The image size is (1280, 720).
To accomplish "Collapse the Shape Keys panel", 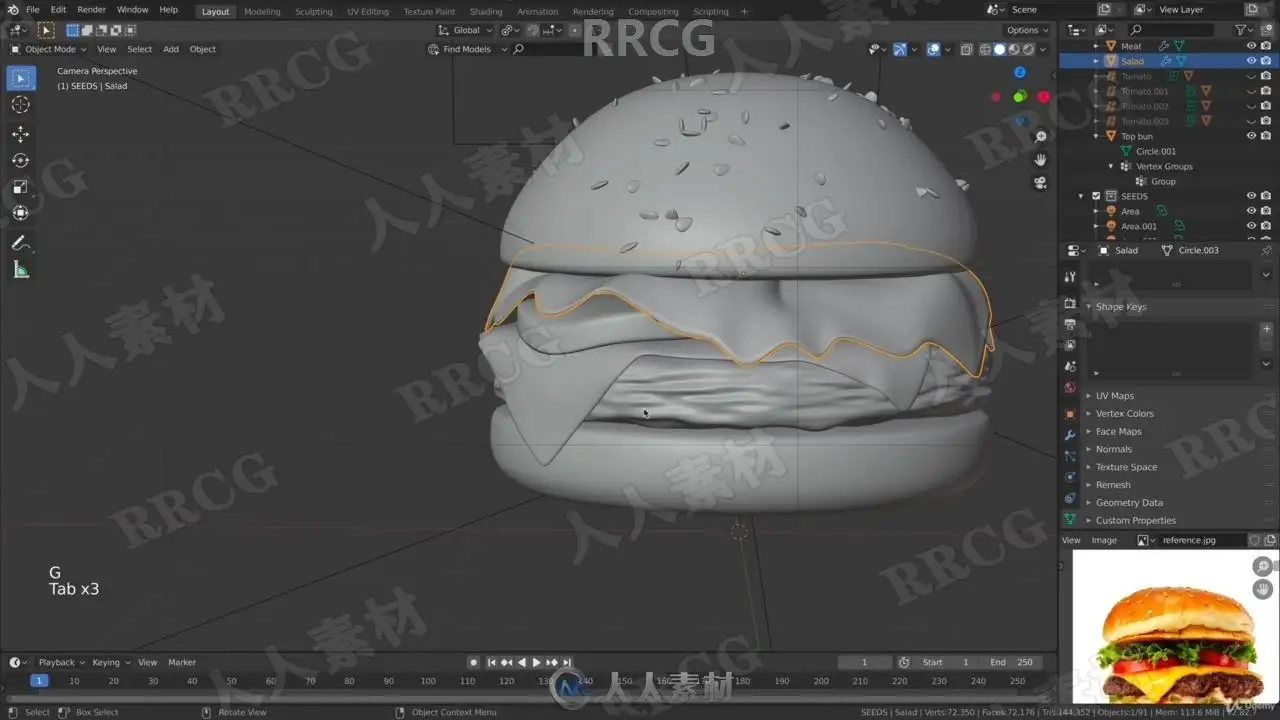I will coord(1120,307).
